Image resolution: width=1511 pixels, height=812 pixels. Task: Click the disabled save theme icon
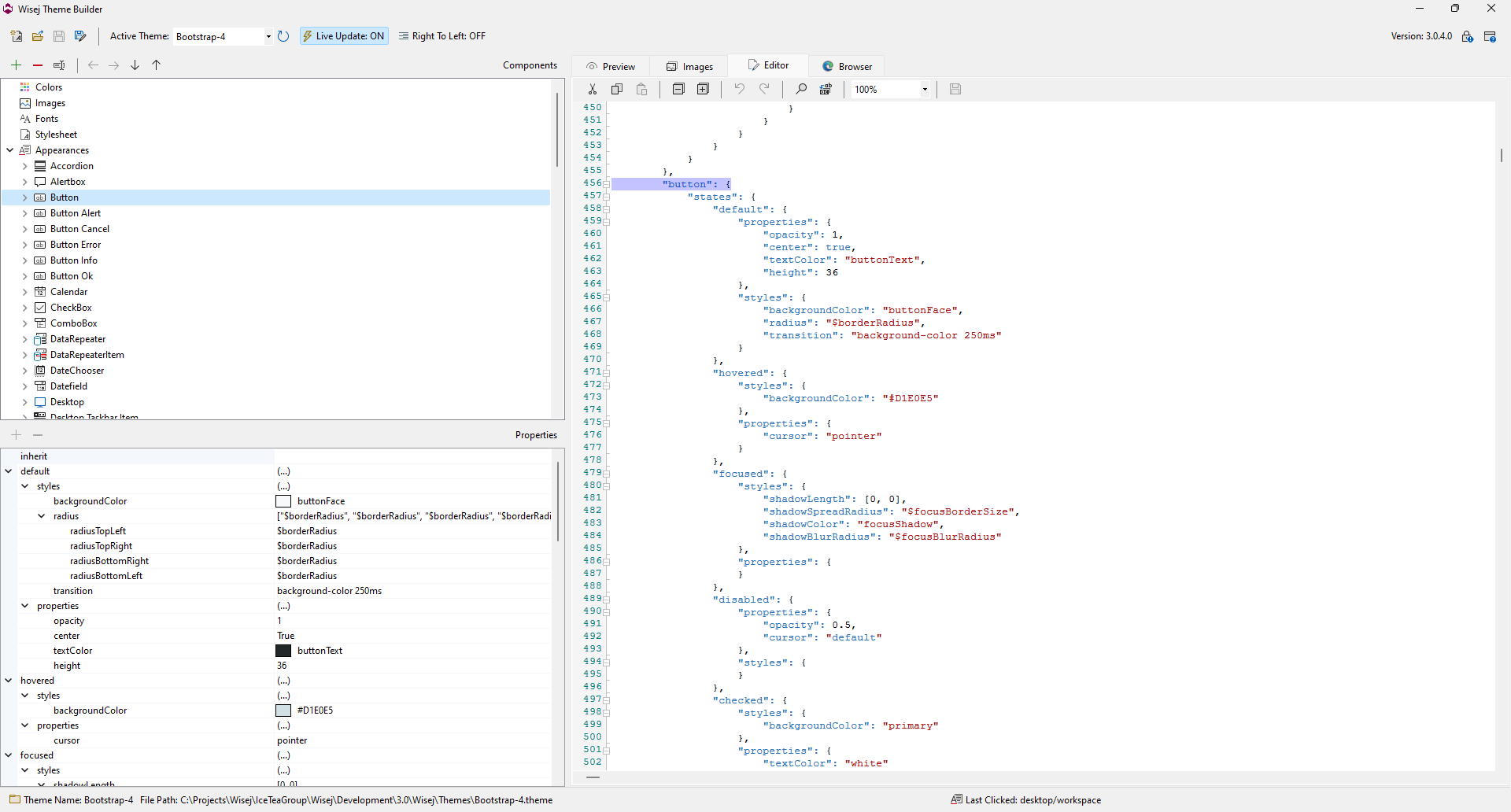[59, 36]
